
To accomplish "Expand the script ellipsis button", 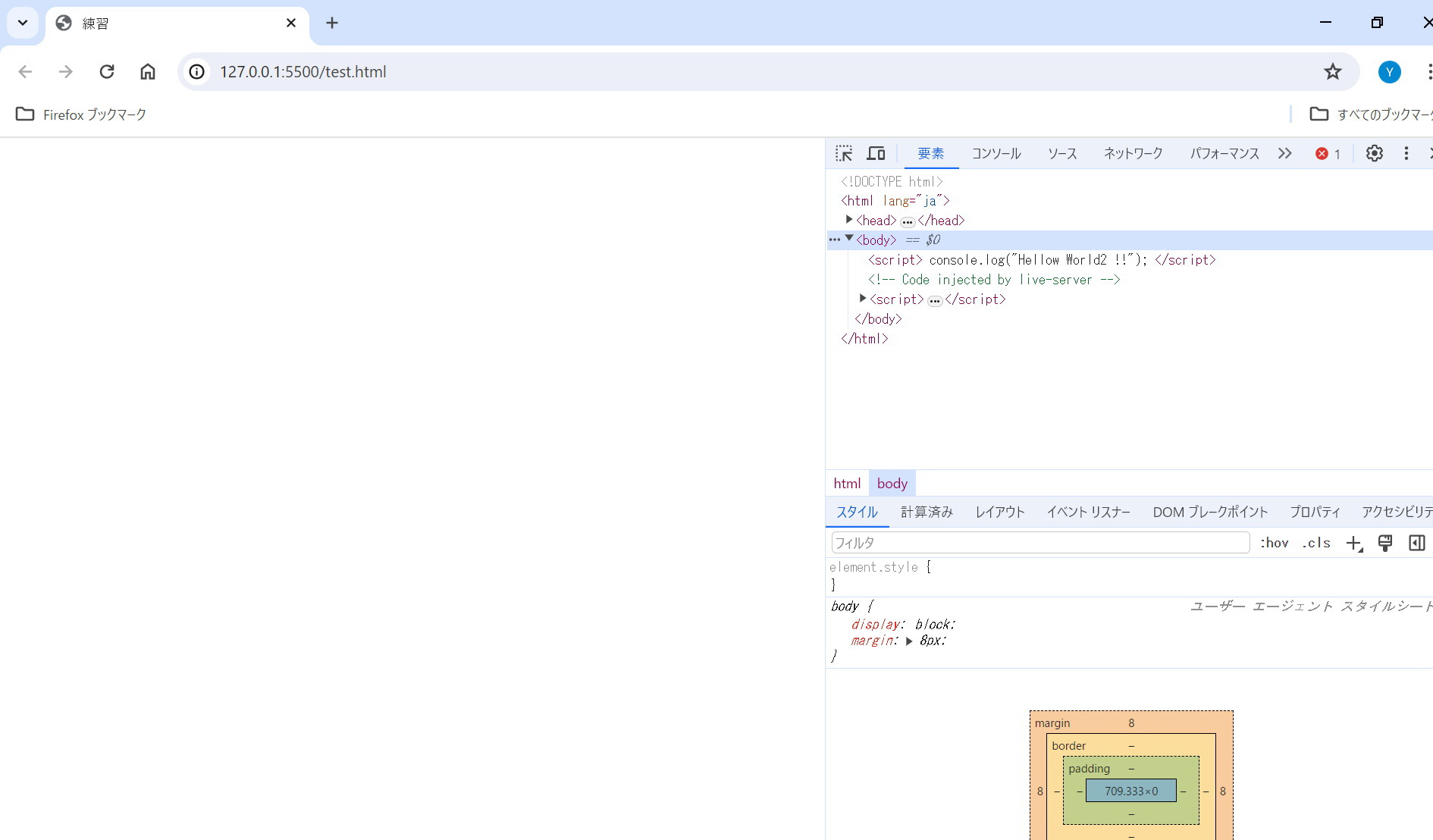I will 935,301.
